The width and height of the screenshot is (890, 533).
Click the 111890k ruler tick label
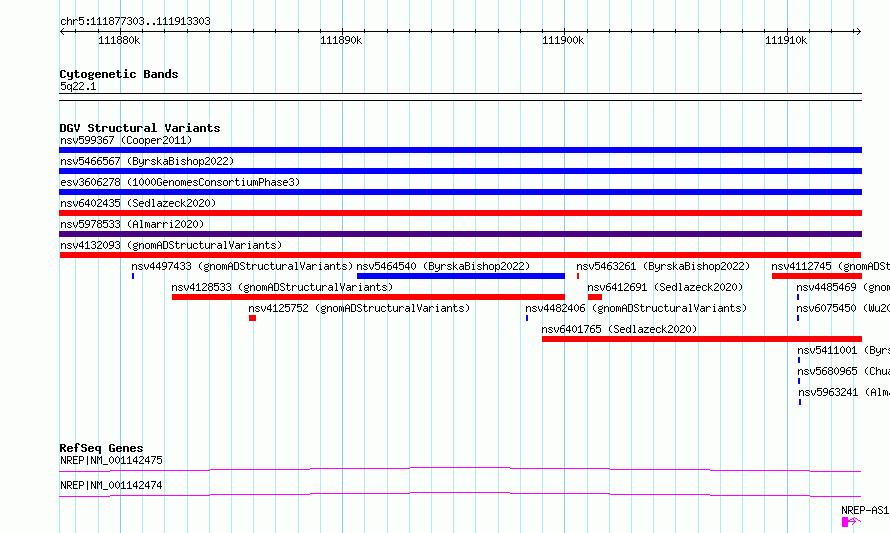coord(341,40)
